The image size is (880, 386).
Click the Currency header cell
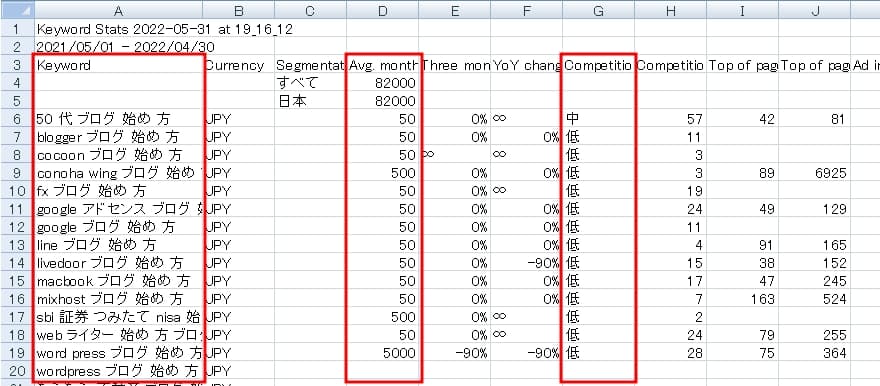point(239,65)
